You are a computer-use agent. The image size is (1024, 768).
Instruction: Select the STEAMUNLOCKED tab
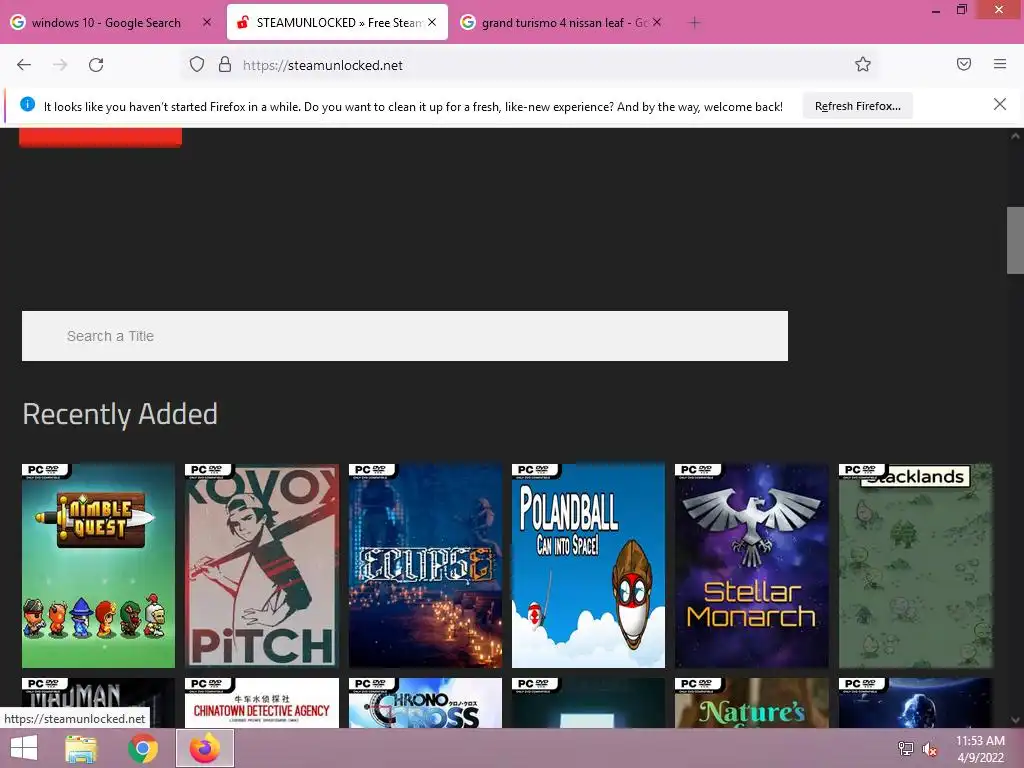pos(338,23)
